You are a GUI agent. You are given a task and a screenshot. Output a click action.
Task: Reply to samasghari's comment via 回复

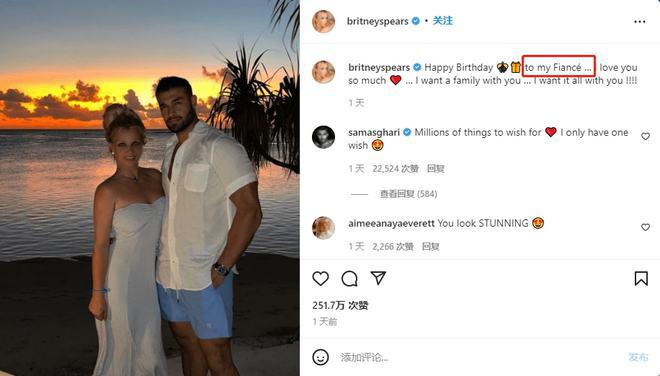click(436, 169)
